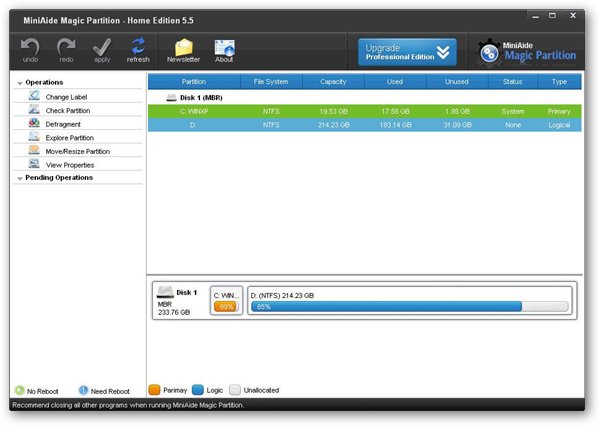Refresh the disk list
The width and height of the screenshot is (600, 426).
(138, 50)
